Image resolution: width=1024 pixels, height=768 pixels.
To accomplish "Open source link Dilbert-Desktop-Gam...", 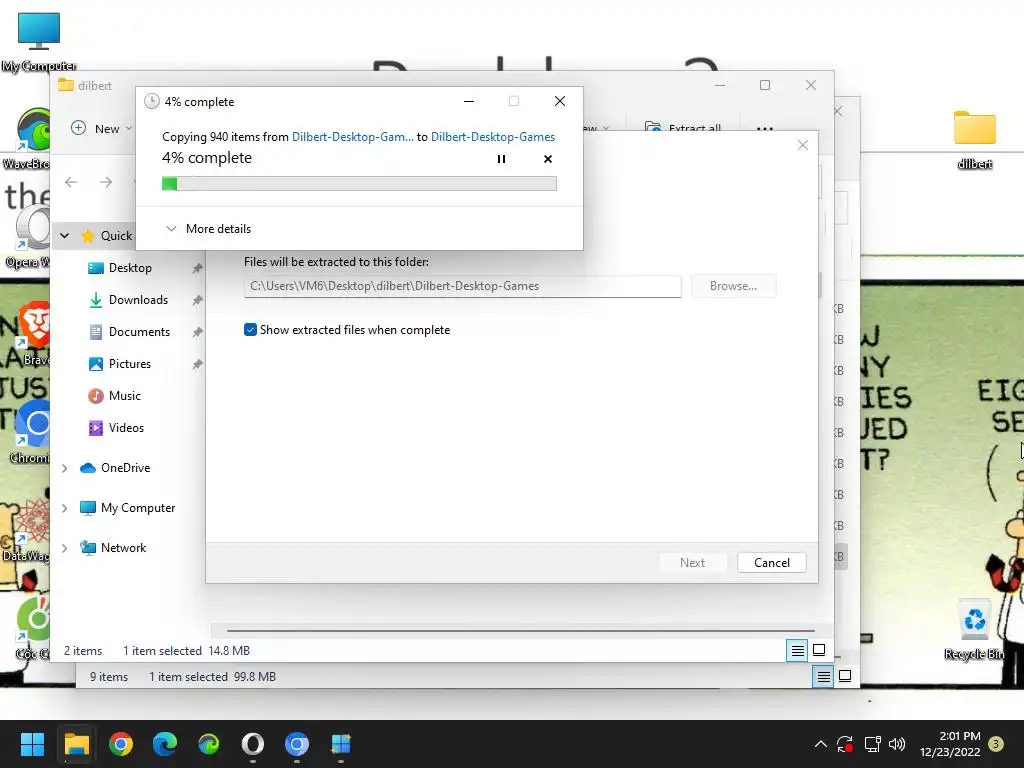I will pos(353,136).
